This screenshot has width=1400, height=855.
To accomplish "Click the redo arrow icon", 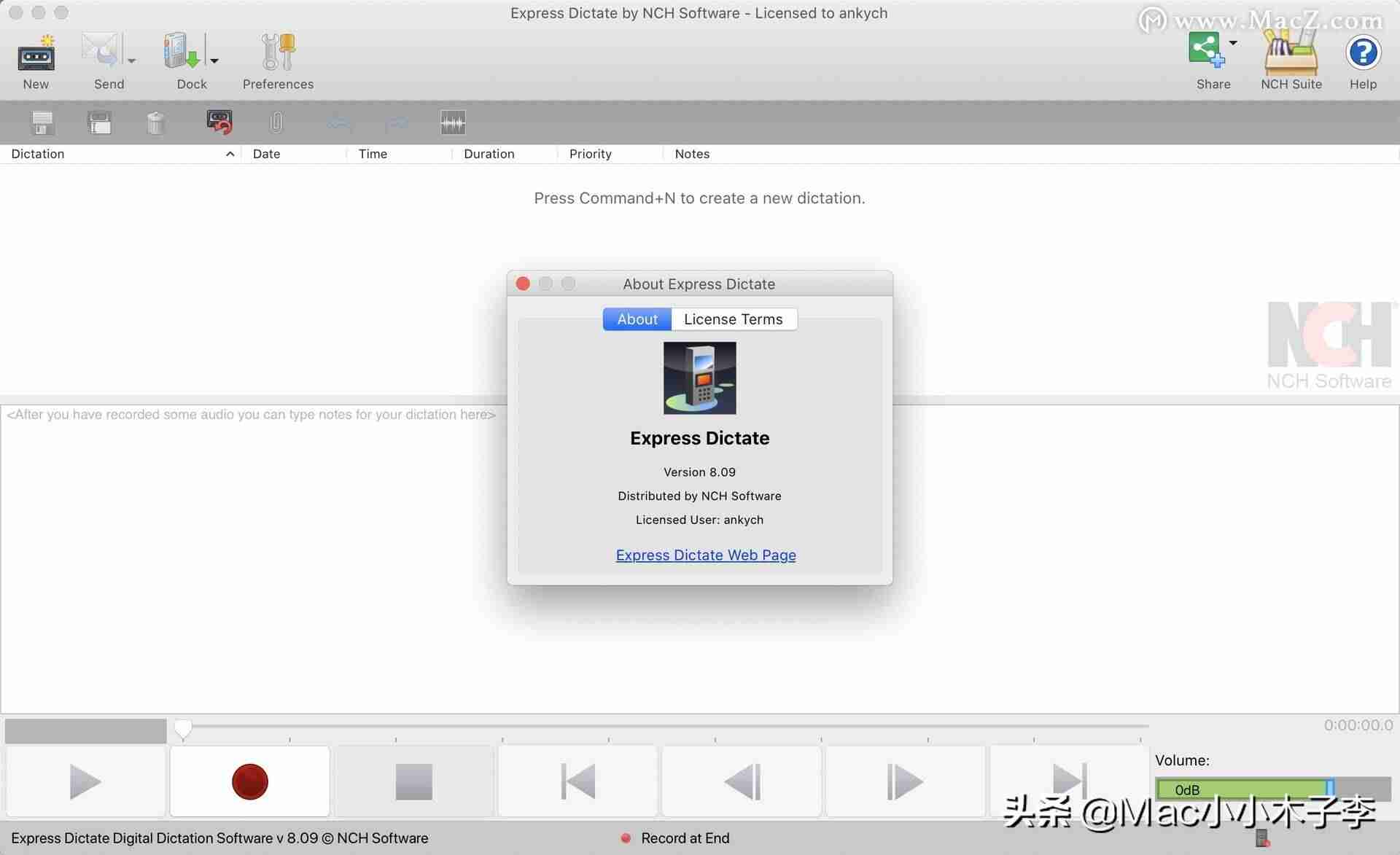I will [x=396, y=122].
